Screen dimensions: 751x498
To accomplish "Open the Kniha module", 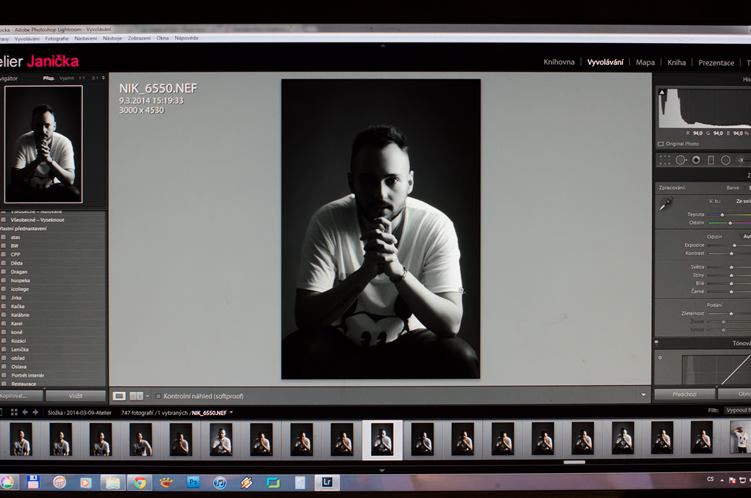I will (x=677, y=62).
